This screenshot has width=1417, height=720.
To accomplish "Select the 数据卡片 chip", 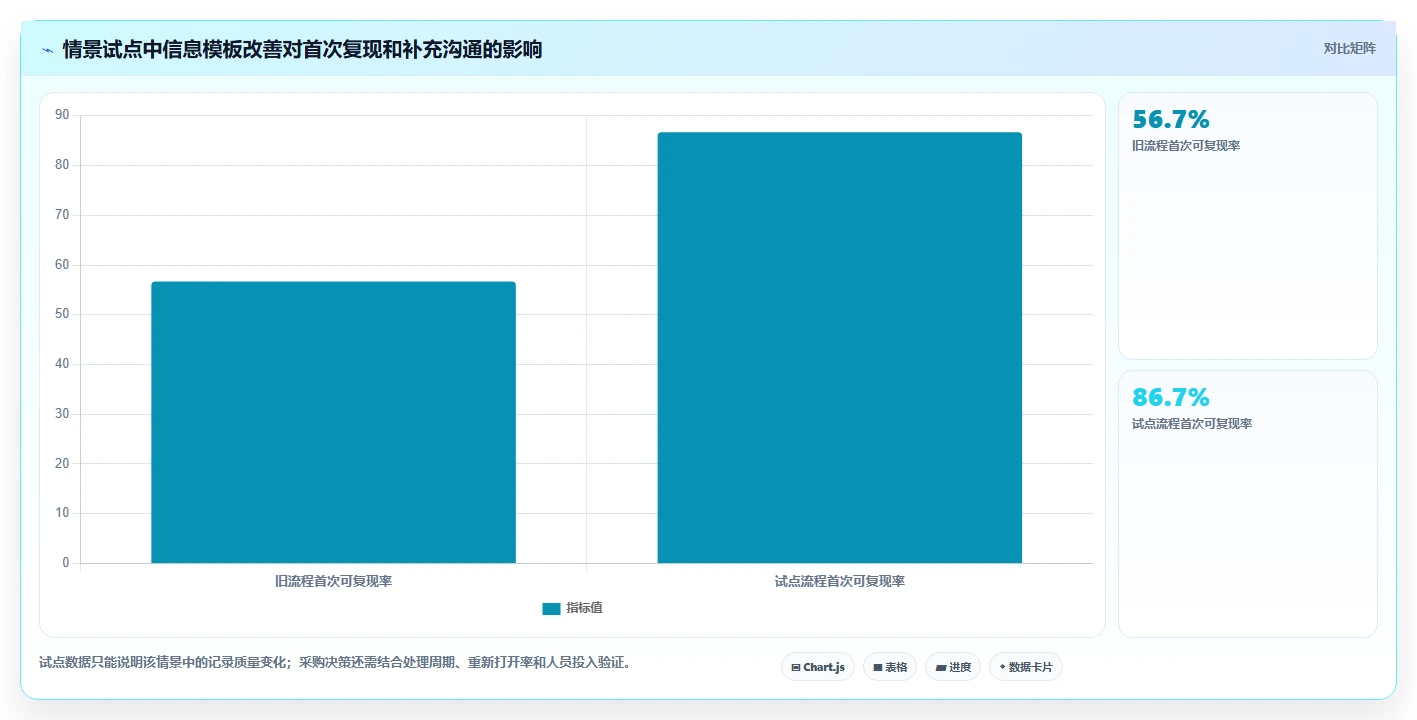I will [1026, 667].
